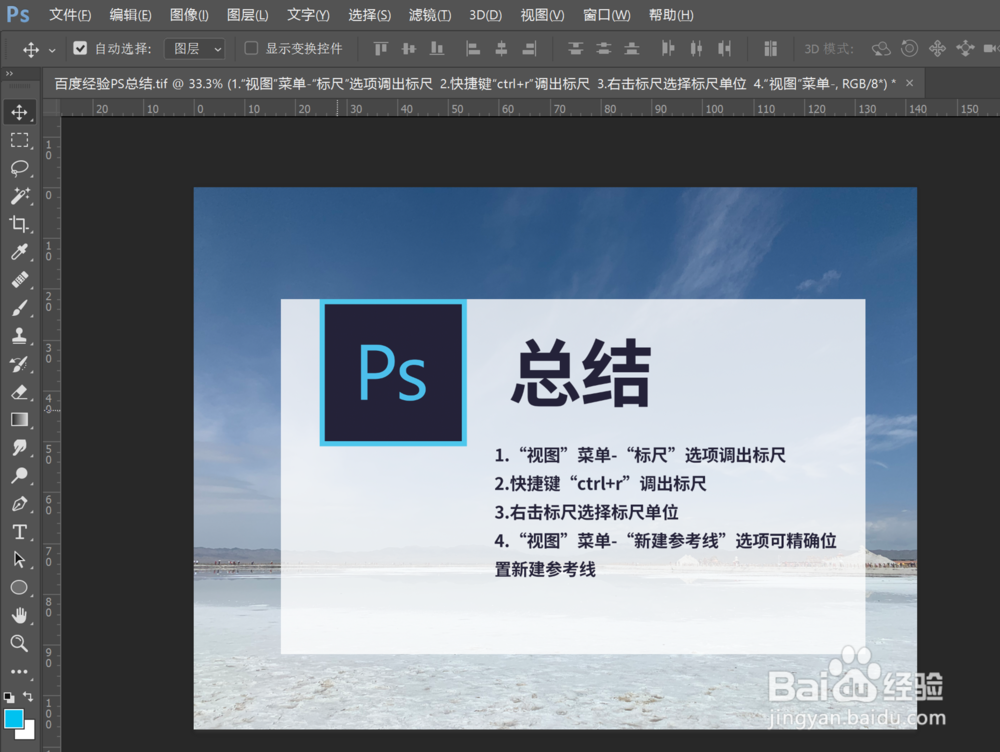Viewport: 1000px width, 752px height.
Task: Activate the Hand tool
Action: click(x=21, y=616)
